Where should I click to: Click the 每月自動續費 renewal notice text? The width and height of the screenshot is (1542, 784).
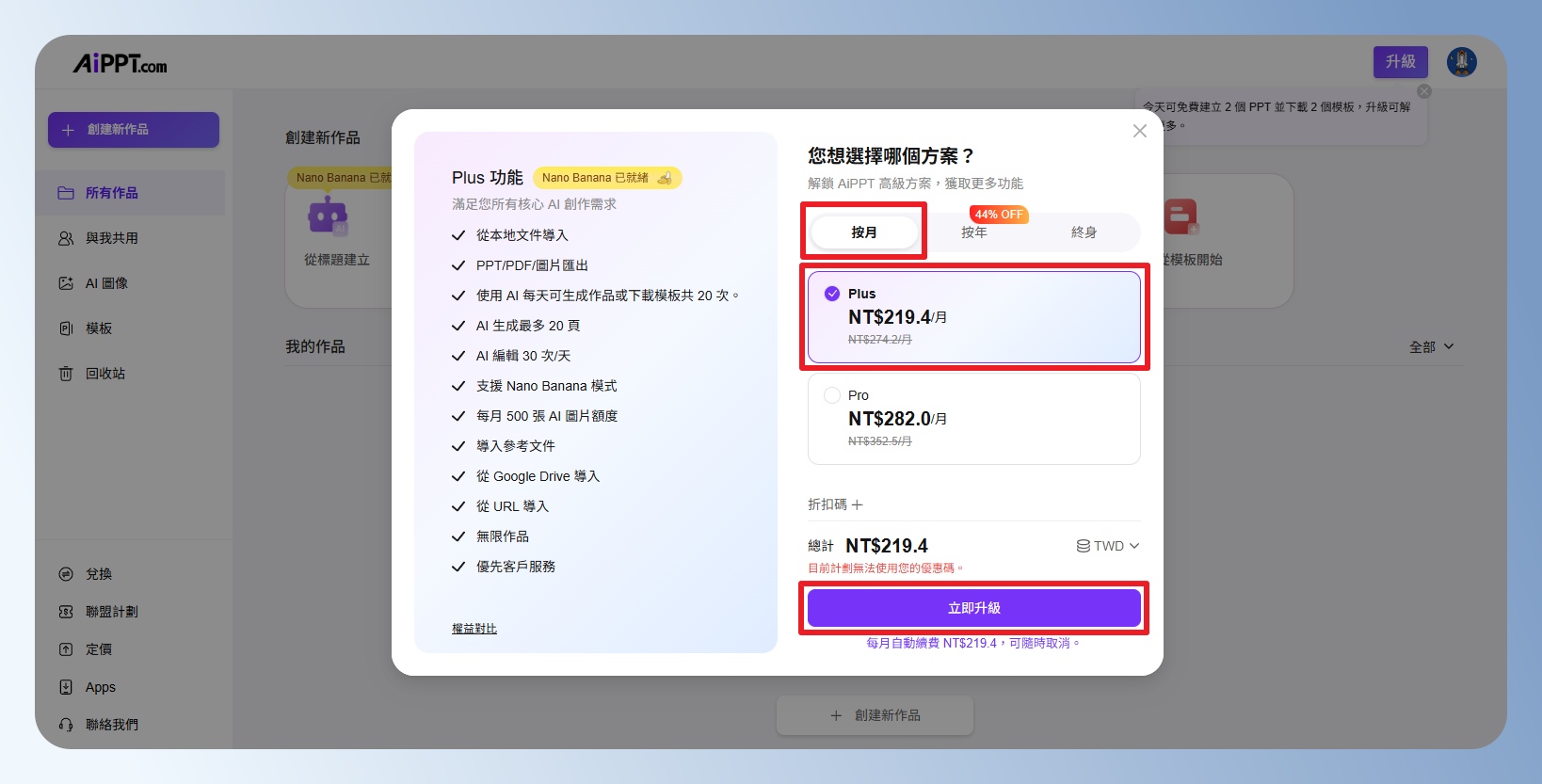point(973,643)
